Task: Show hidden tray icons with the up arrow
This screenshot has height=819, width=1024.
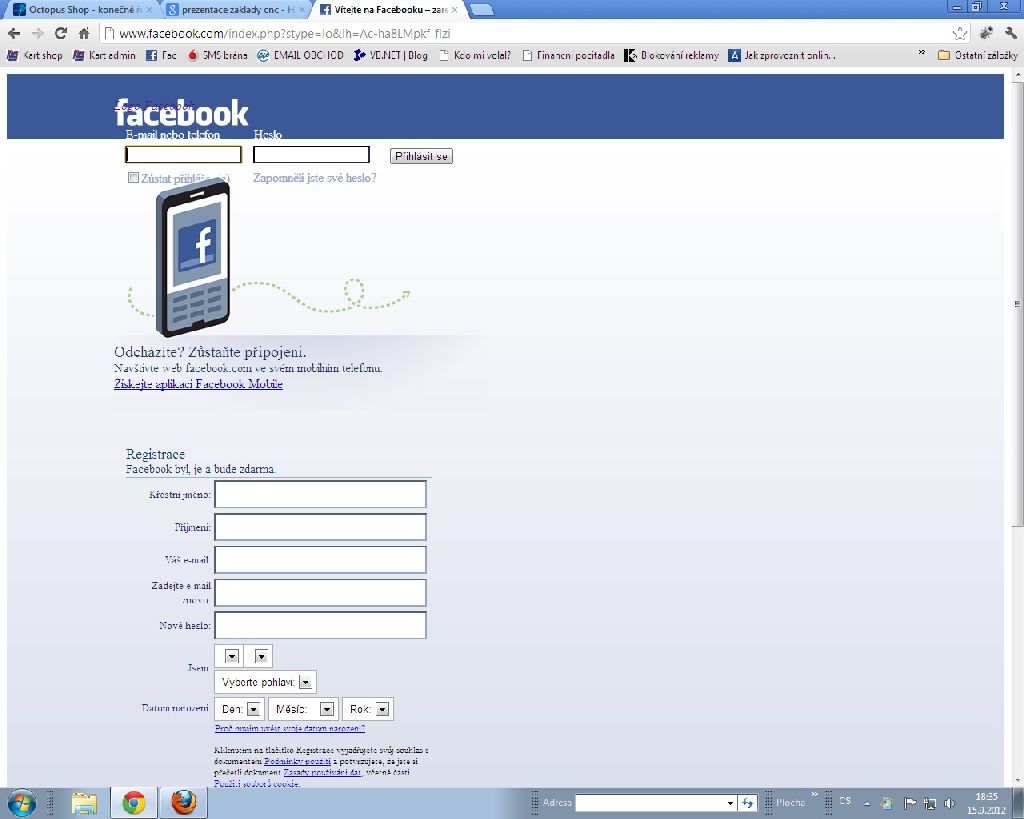Action: pyautogui.click(x=867, y=803)
